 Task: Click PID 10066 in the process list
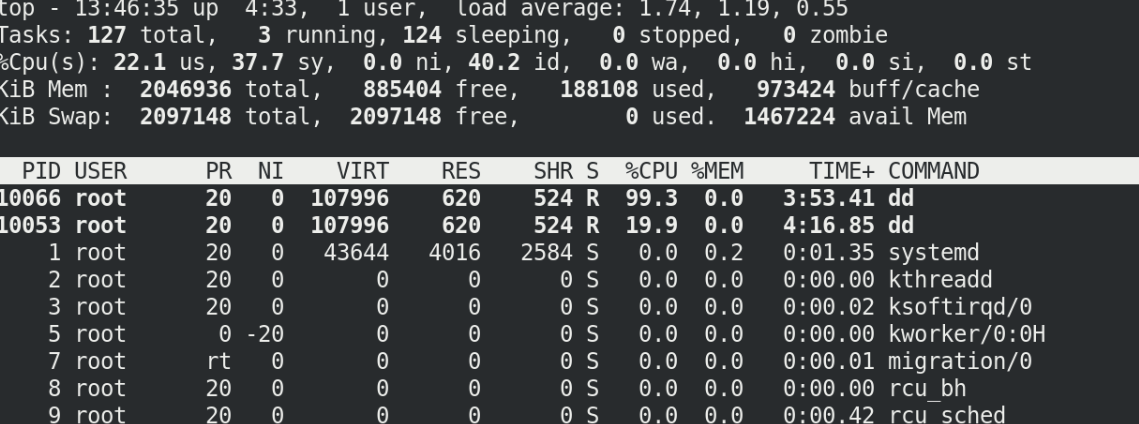(31, 198)
